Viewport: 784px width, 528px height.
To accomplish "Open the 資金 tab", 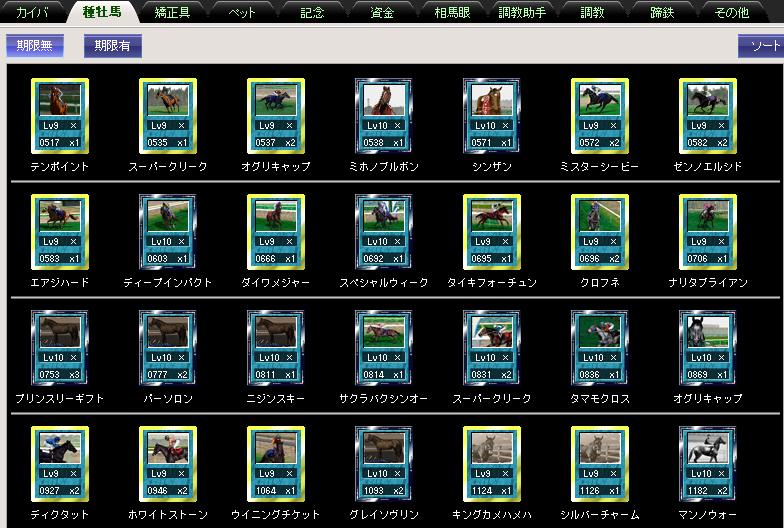I will [382, 12].
